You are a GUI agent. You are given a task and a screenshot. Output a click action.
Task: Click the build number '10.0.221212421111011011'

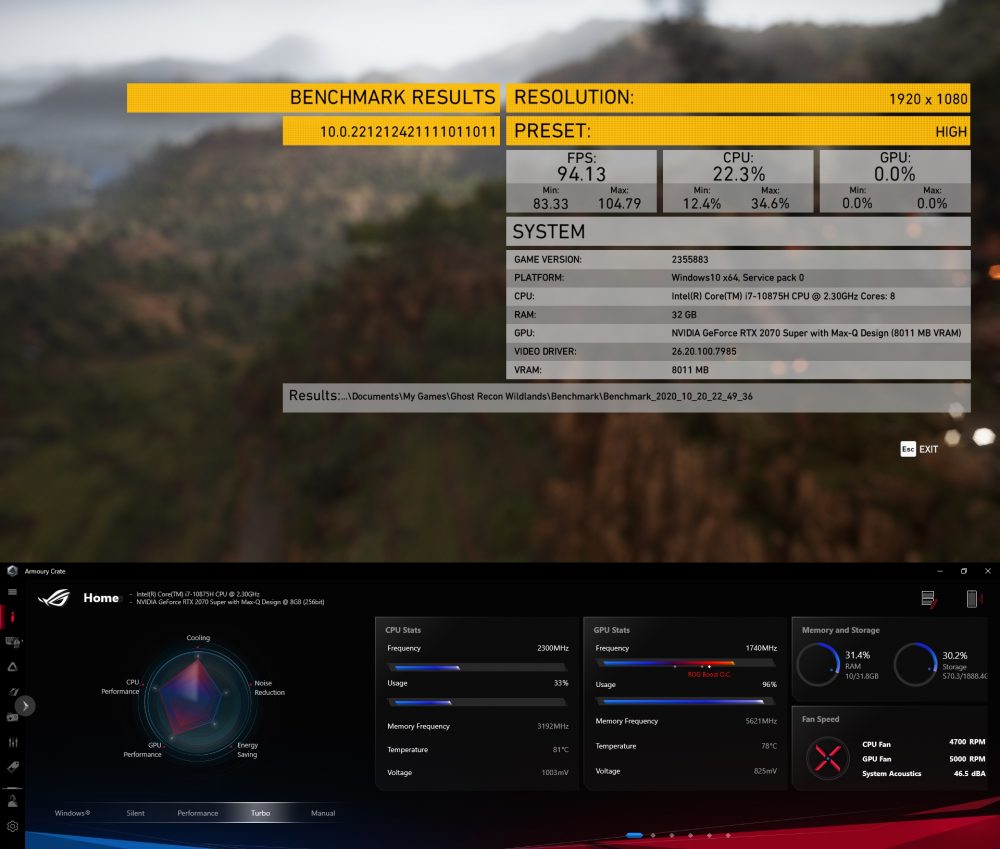click(x=408, y=132)
